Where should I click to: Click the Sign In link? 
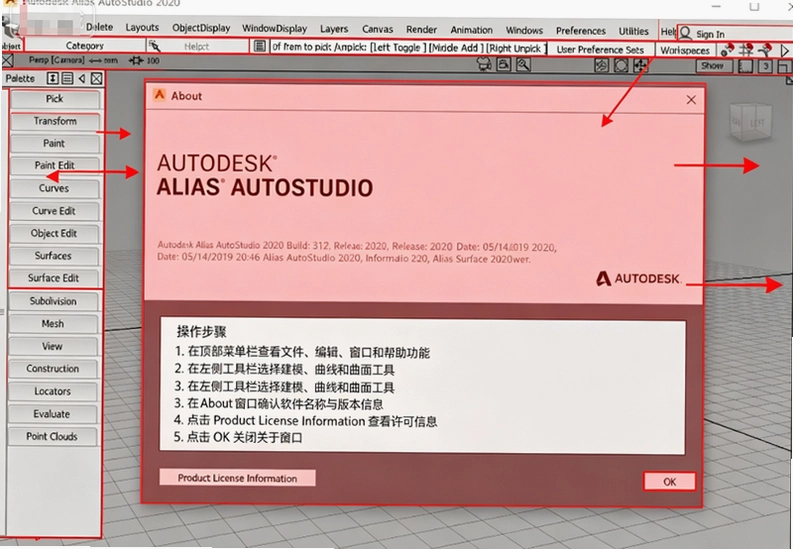710,34
